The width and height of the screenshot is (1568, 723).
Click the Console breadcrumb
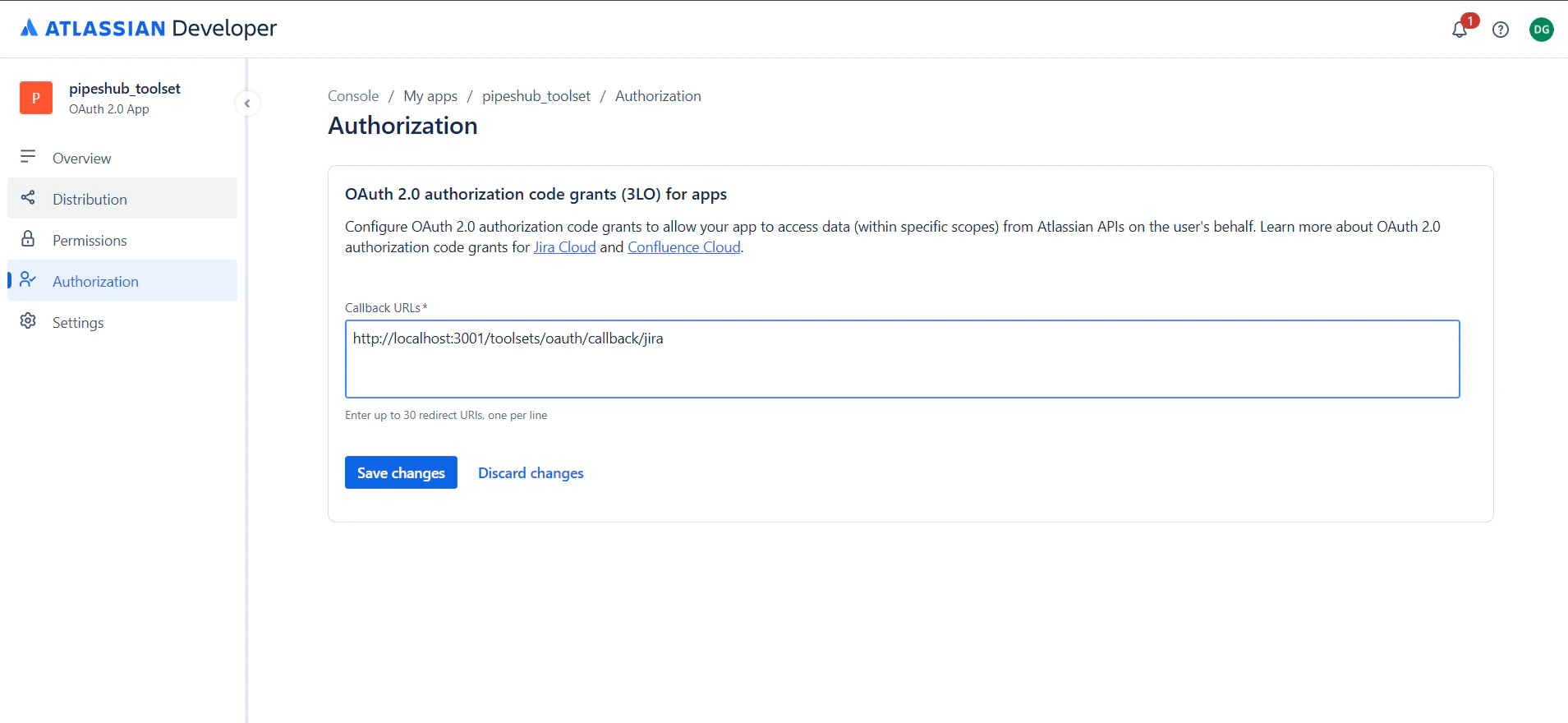click(353, 96)
